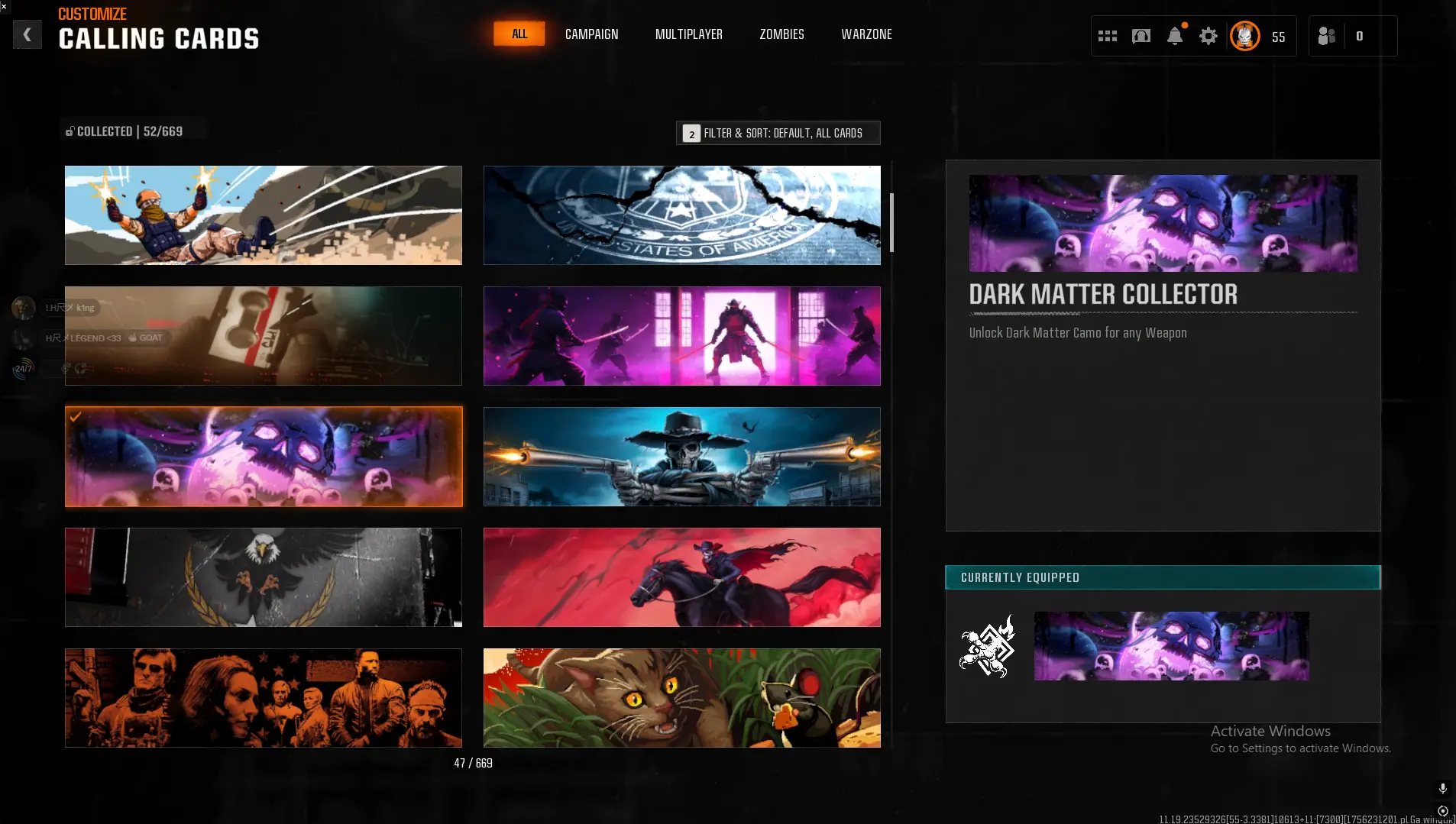Select the bald eagle calling card
This screenshot has height=824, width=1456.
[x=264, y=577]
